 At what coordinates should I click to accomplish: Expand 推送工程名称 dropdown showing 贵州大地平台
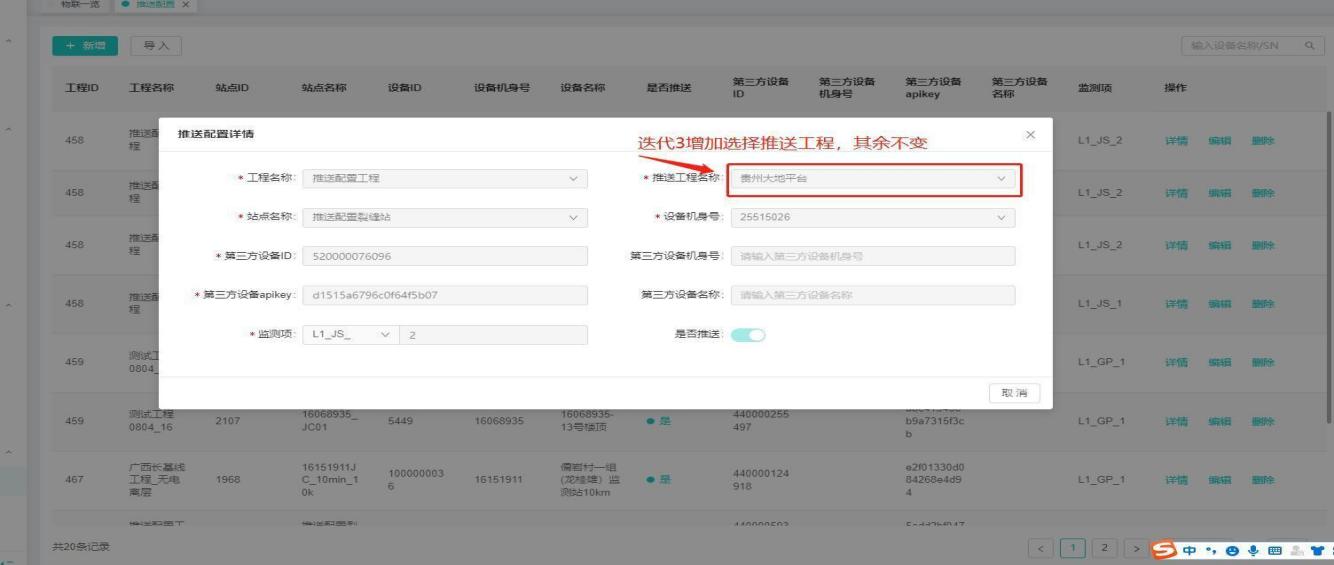[870, 179]
